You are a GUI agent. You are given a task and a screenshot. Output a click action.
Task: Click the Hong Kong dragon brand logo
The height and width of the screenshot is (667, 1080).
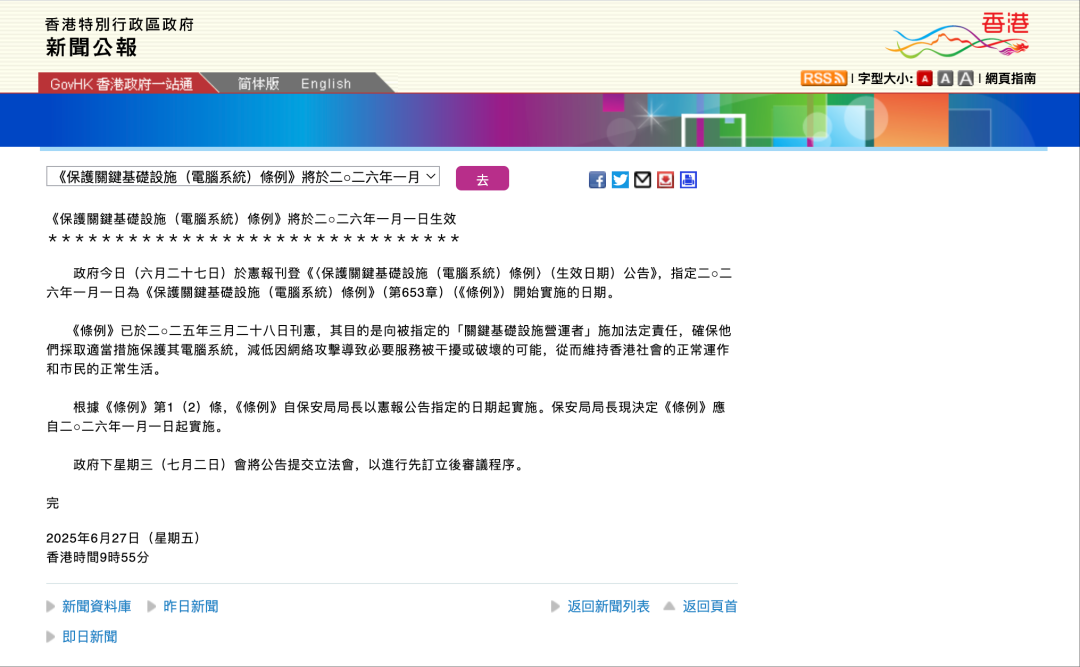click(x=958, y=36)
